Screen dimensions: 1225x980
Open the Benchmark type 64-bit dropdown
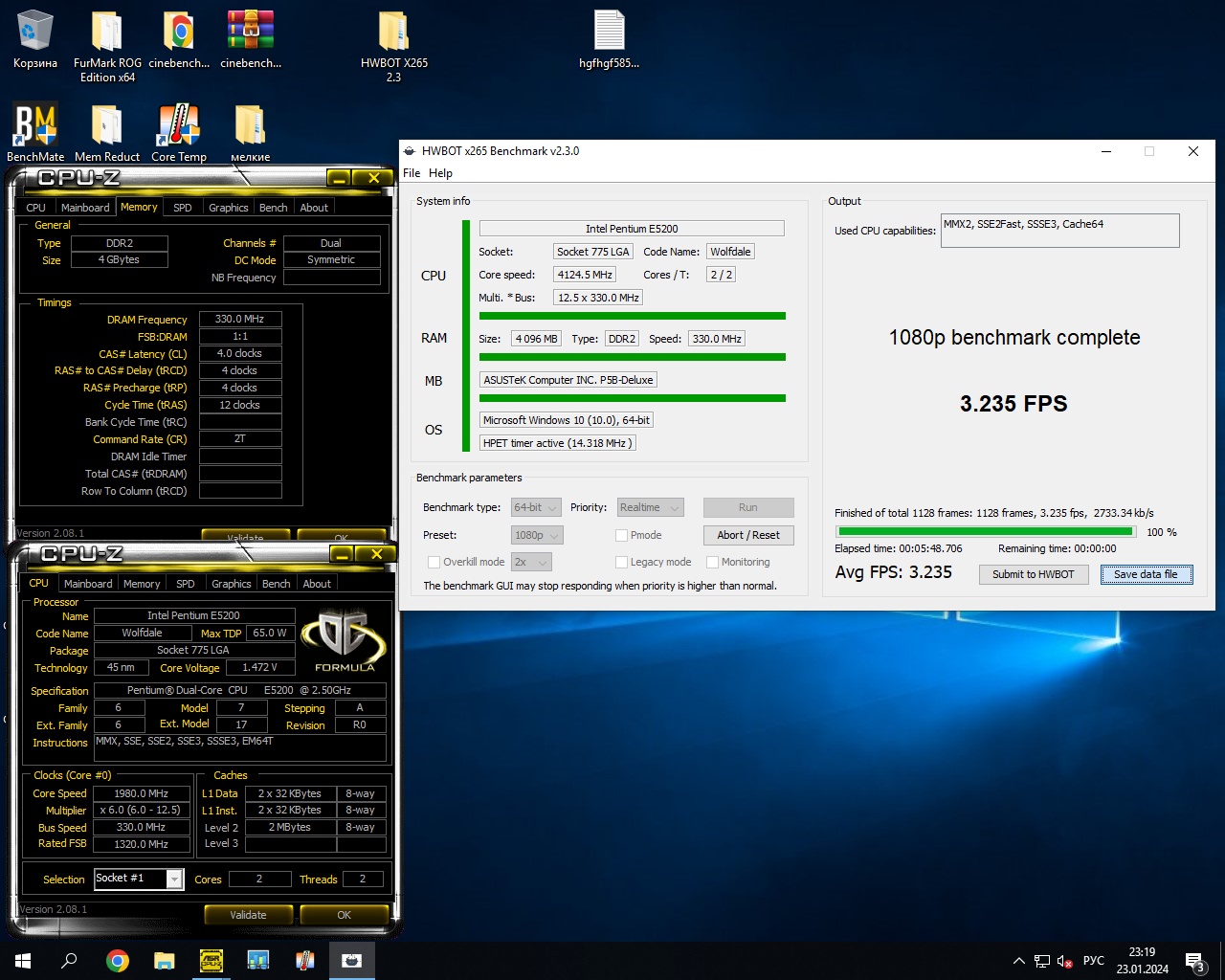[536, 508]
